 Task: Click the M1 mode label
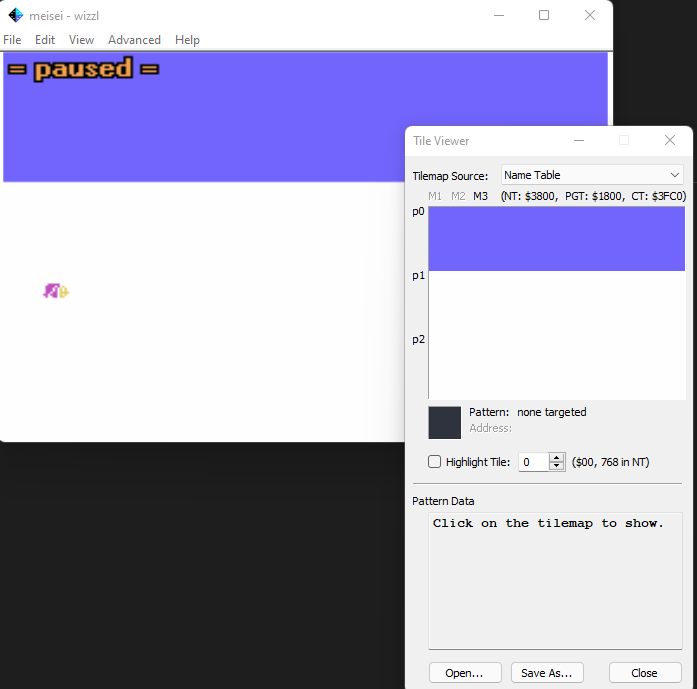[x=435, y=196]
